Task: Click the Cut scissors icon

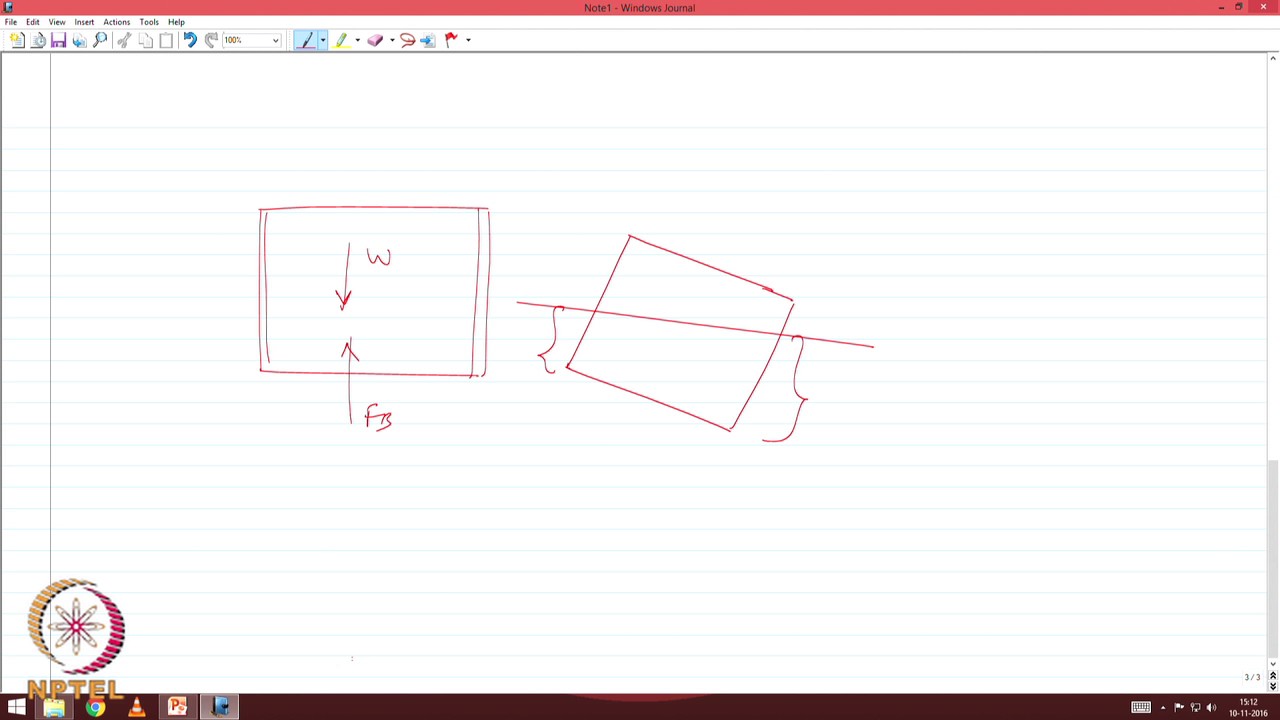Action: pos(124,40)
